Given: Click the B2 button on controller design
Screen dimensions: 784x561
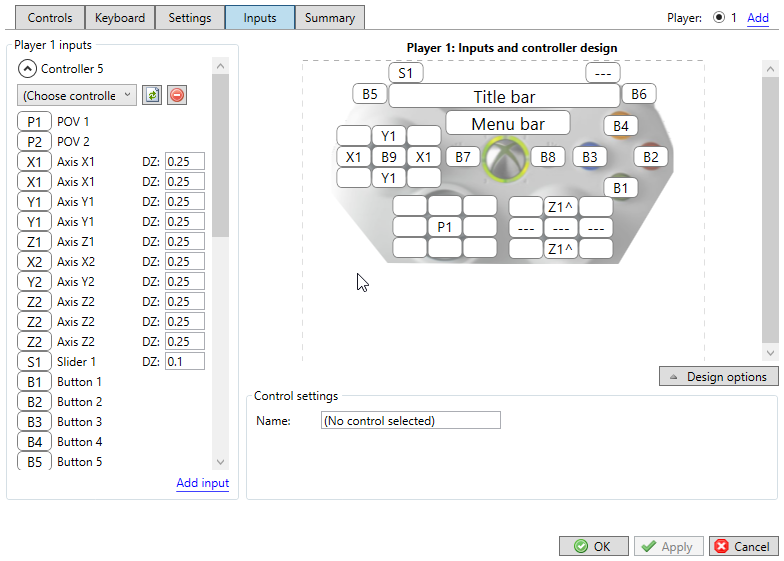Looking at the screenshot, I should coord(651,157).
